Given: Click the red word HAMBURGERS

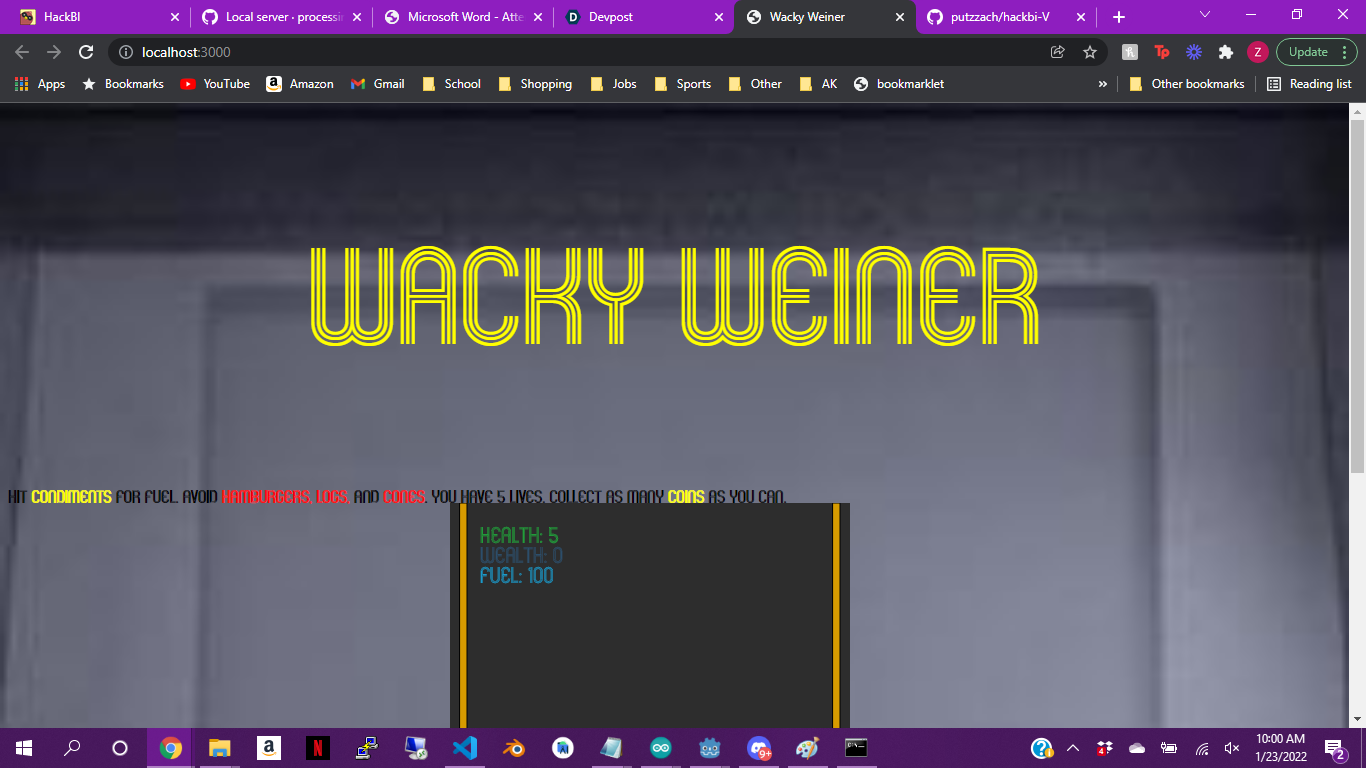Looking at the screenshot, I should 266,497.
